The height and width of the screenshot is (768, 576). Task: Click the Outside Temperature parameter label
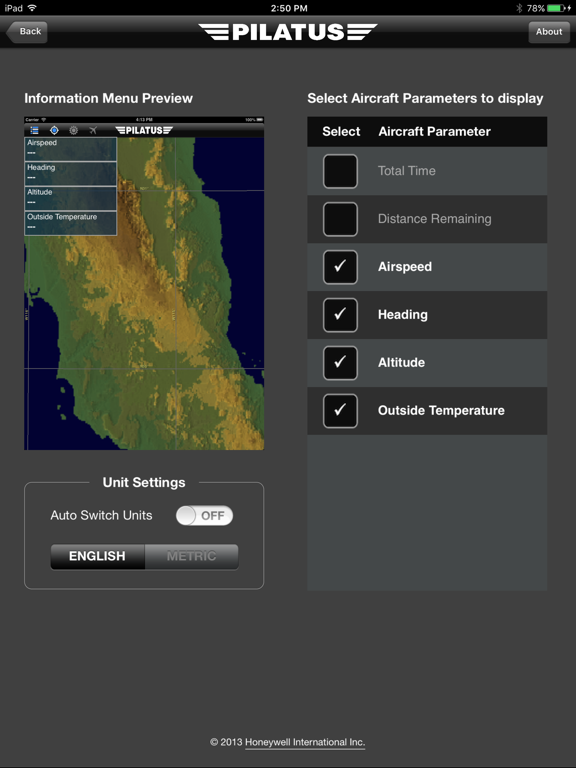tap(441, 410)
